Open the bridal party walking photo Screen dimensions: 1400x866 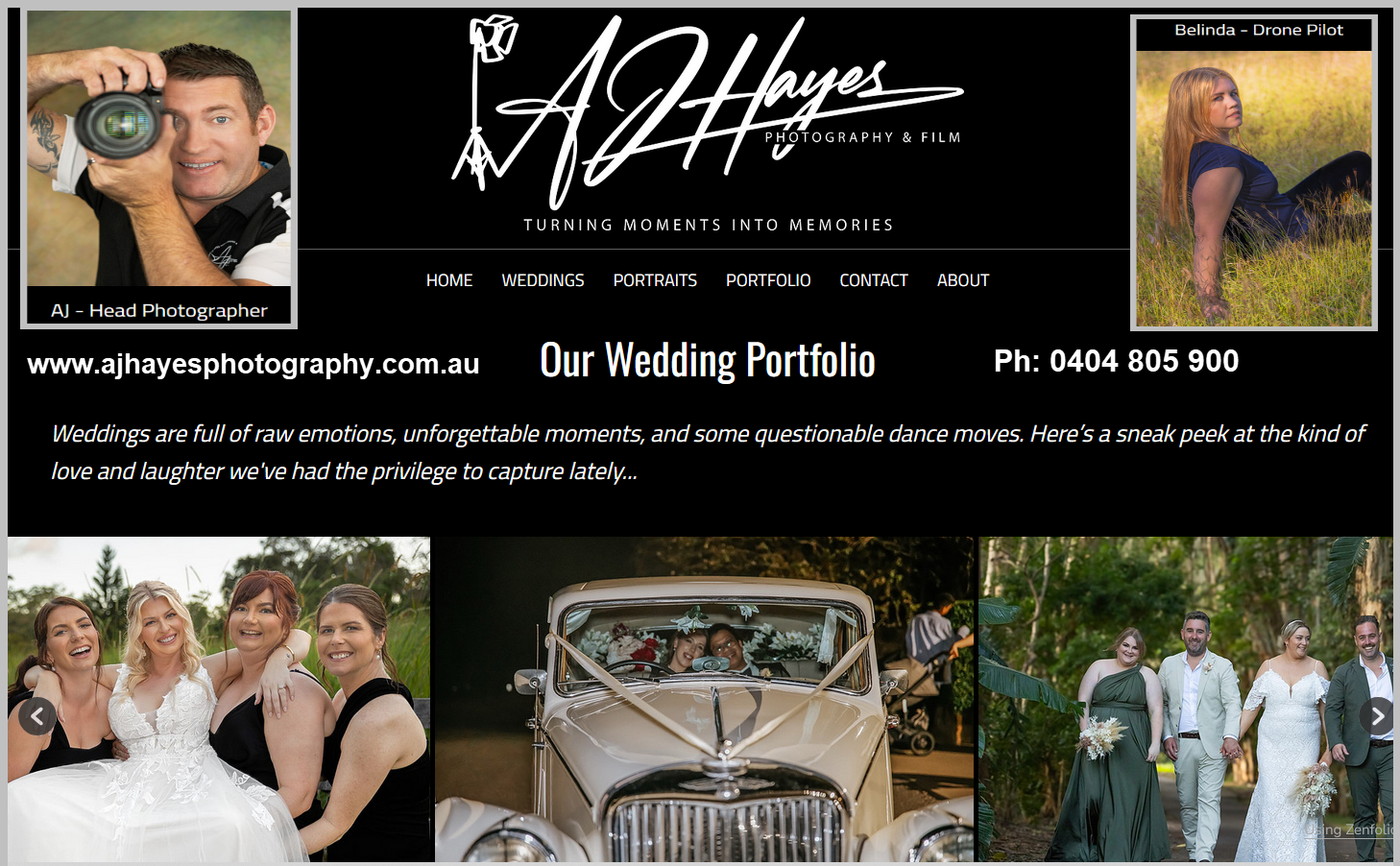click(x=1186, y=699)
